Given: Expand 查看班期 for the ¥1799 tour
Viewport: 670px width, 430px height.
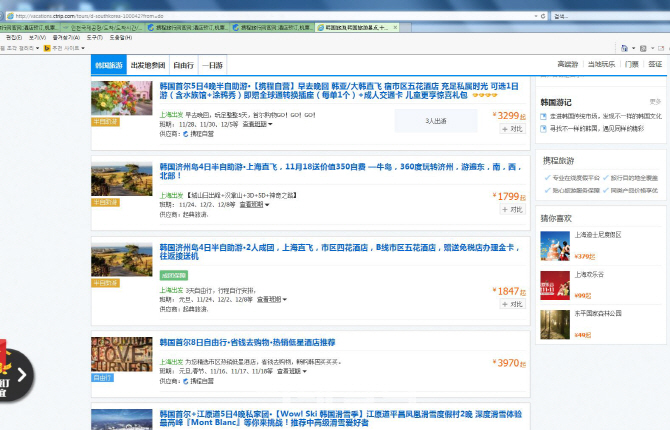Looking at the screenshot, I should [254, 205].
